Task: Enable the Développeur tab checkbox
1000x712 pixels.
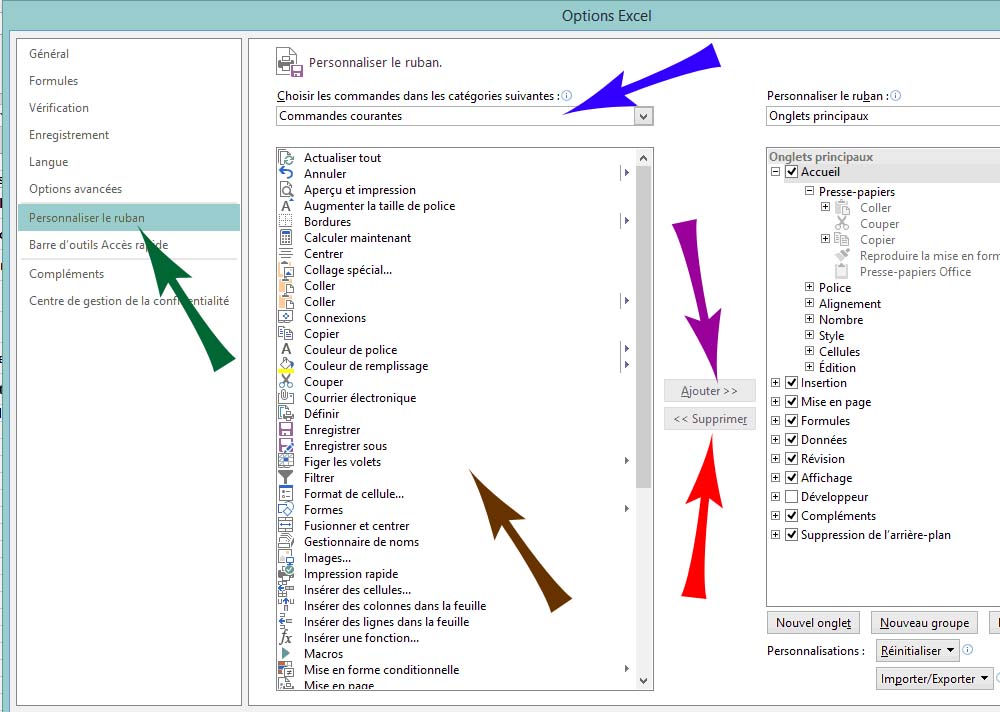Action: point(791,496)
